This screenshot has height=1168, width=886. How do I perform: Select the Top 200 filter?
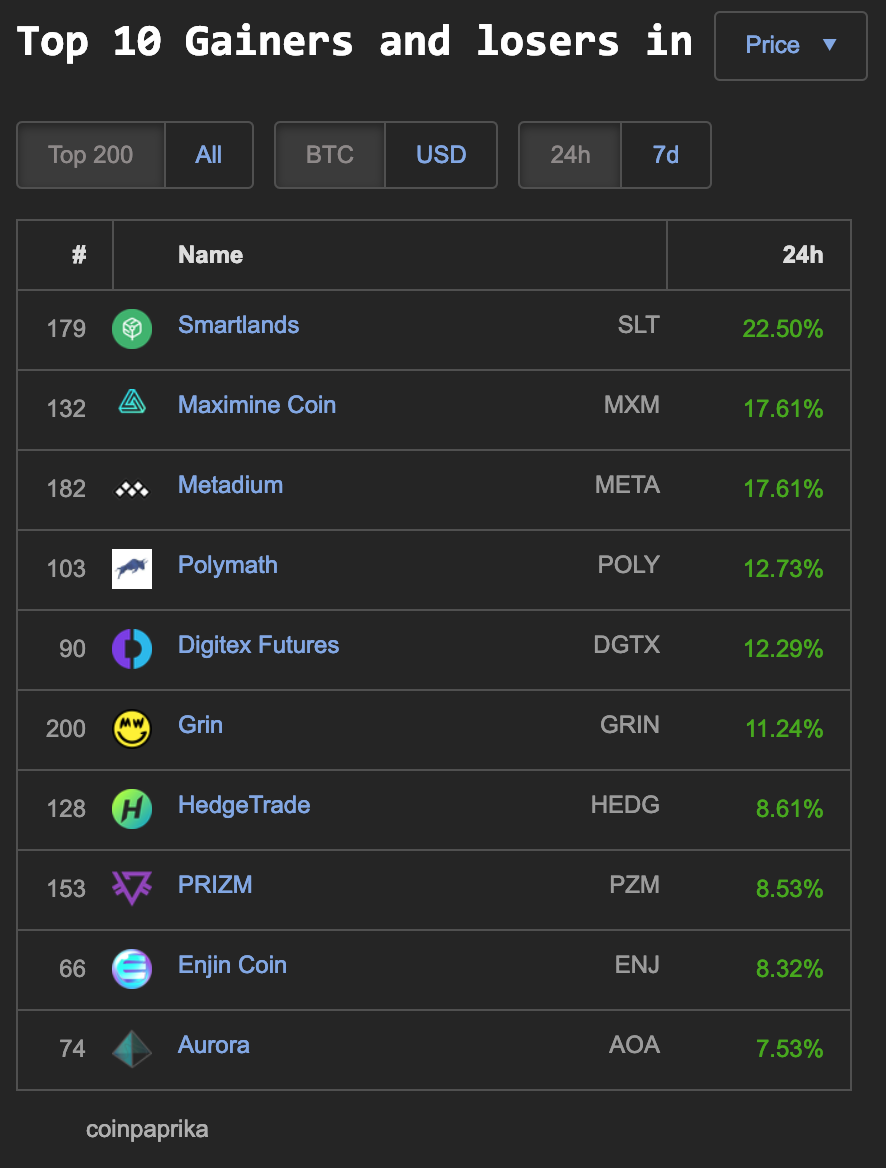(x=91, y=155)
